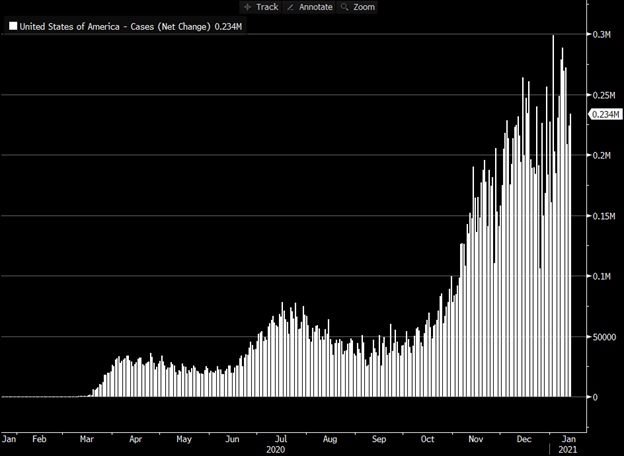Click the 50000 y-axis label
624x456 pixels.
tap(603, 337)
